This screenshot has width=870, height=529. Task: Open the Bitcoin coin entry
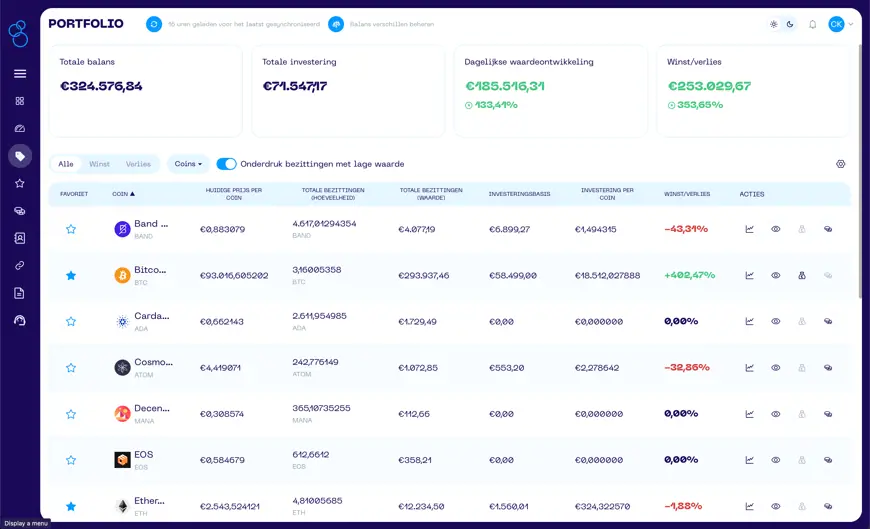click(x=150, y=270)
